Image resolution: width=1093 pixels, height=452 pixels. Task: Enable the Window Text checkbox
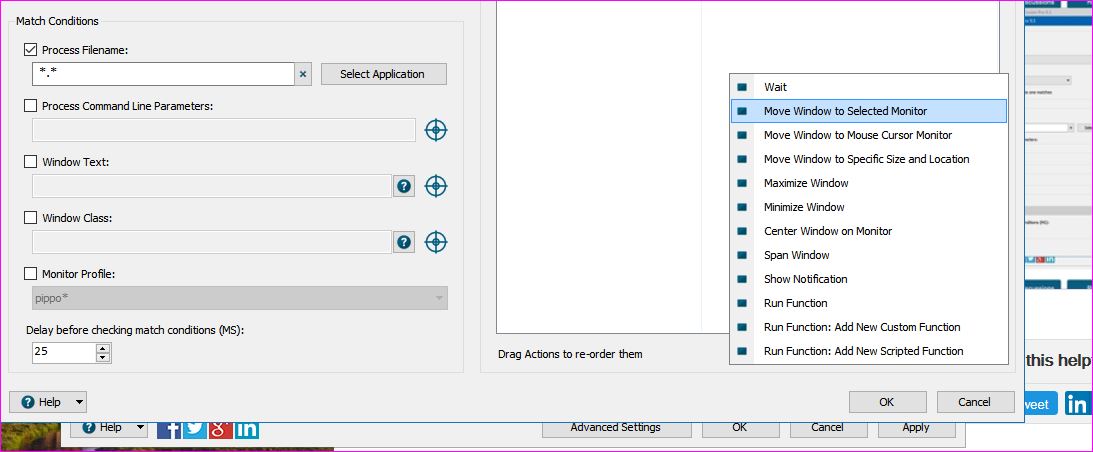point(30,162)
